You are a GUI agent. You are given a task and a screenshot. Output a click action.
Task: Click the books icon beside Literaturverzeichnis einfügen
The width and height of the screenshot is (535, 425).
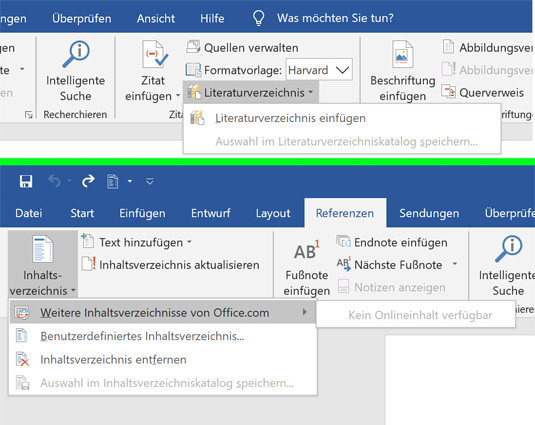[x=197, y=118]
